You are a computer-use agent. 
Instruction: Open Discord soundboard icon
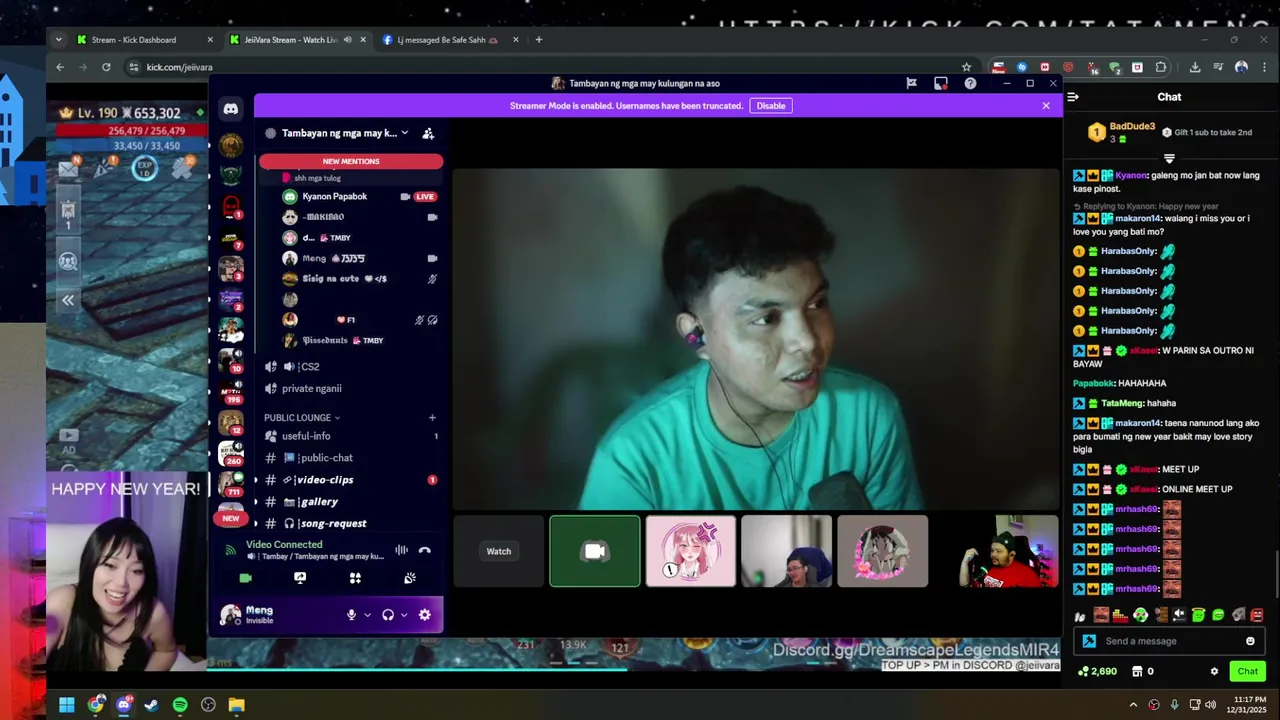(x=410, y=578)
